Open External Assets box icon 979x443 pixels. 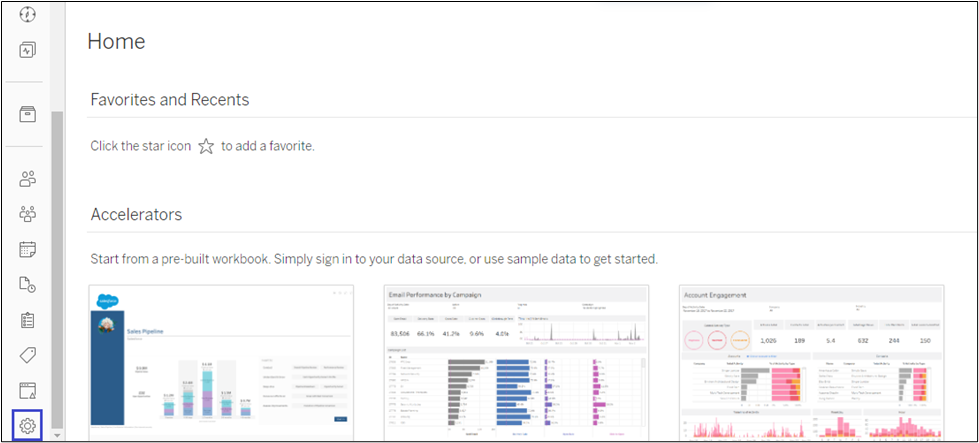coord(28,113)
